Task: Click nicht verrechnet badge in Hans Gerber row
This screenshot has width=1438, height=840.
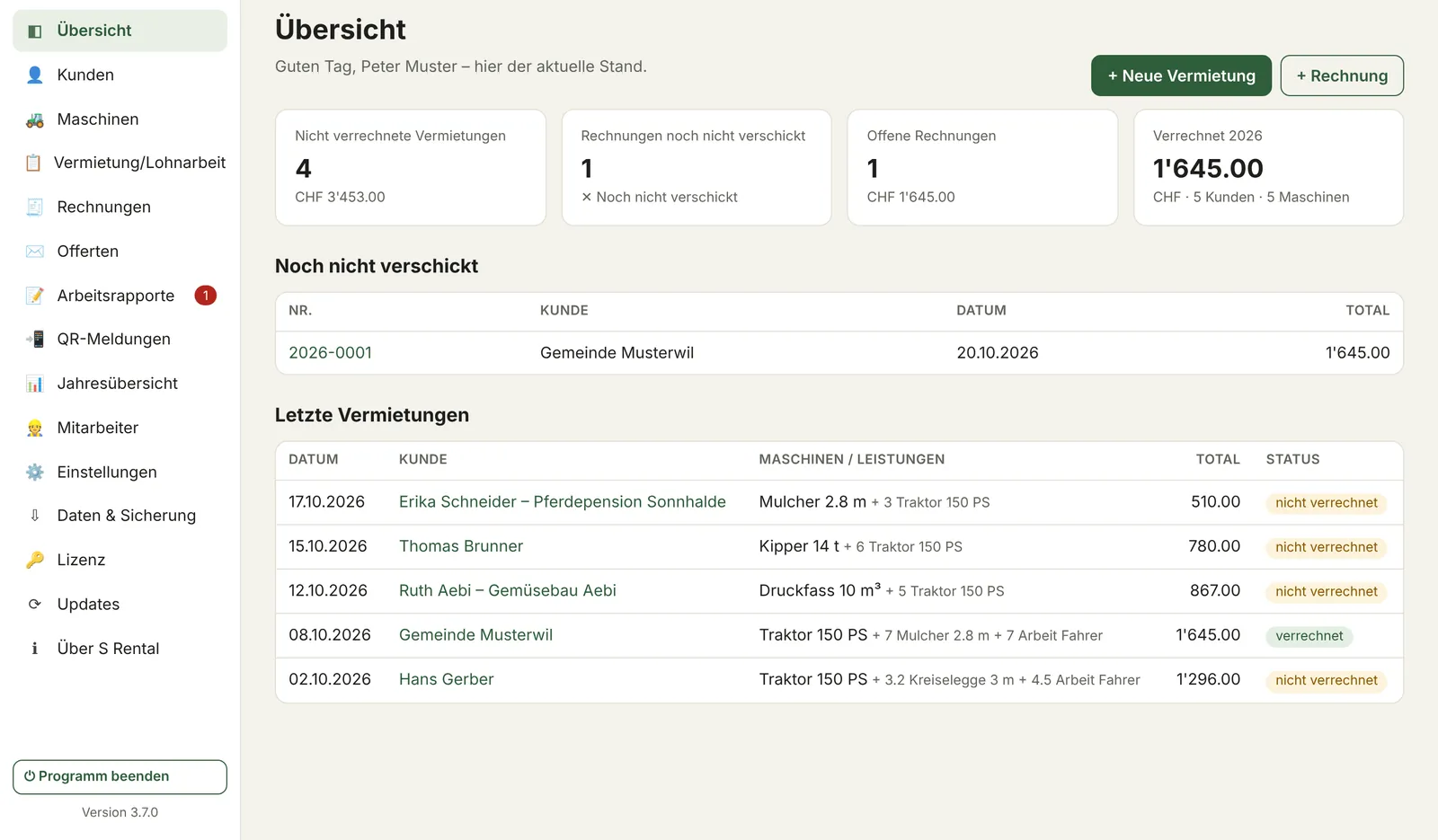Action: [x=1326, y=681]
